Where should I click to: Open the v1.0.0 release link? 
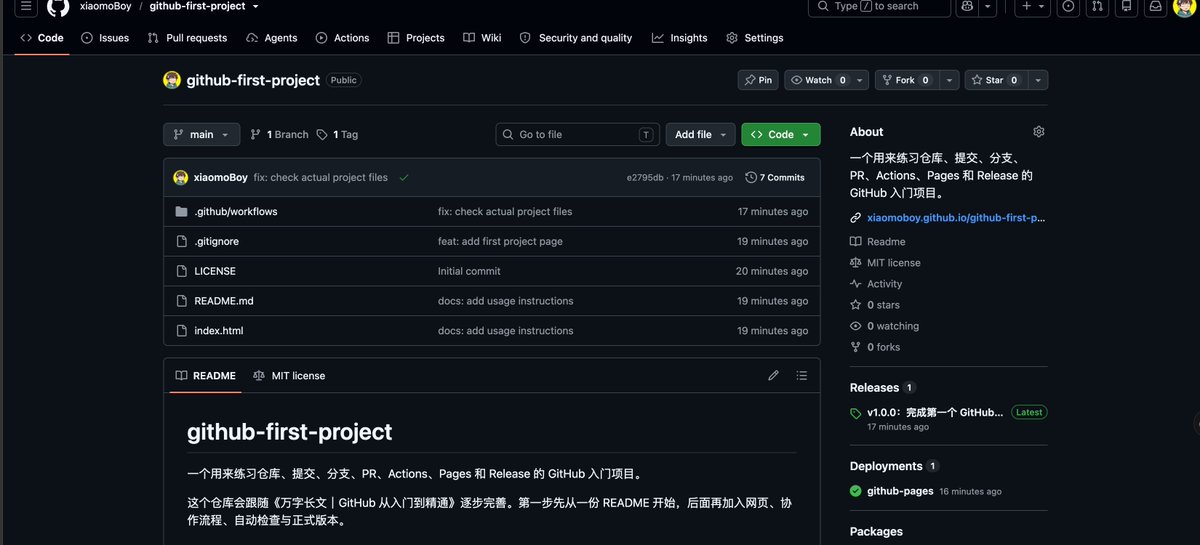tap(934, 412)
